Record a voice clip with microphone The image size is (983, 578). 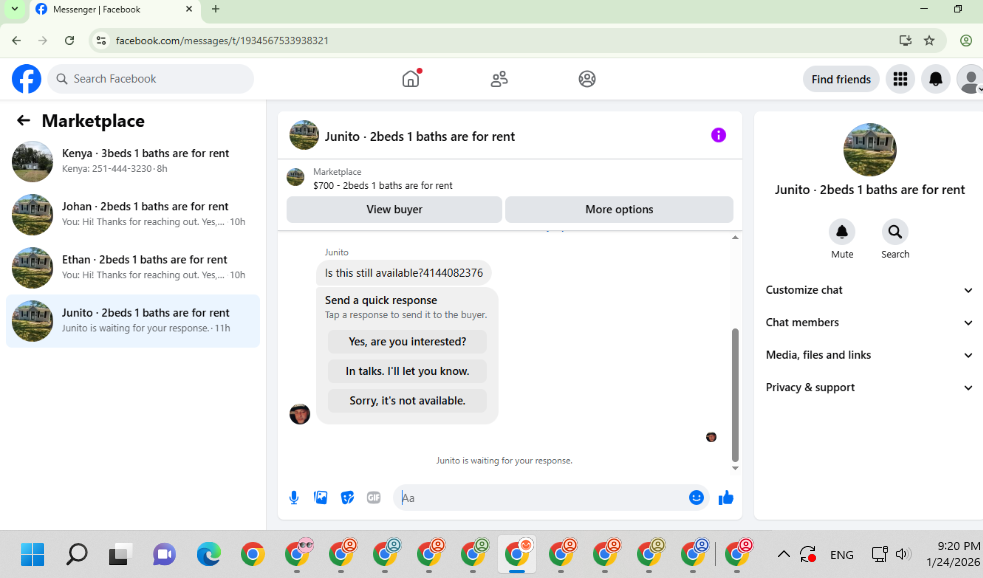click(x=293, y=498)
